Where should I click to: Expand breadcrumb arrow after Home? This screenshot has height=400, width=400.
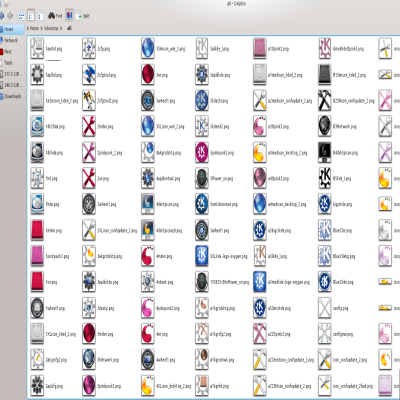(x=42, y=28)
